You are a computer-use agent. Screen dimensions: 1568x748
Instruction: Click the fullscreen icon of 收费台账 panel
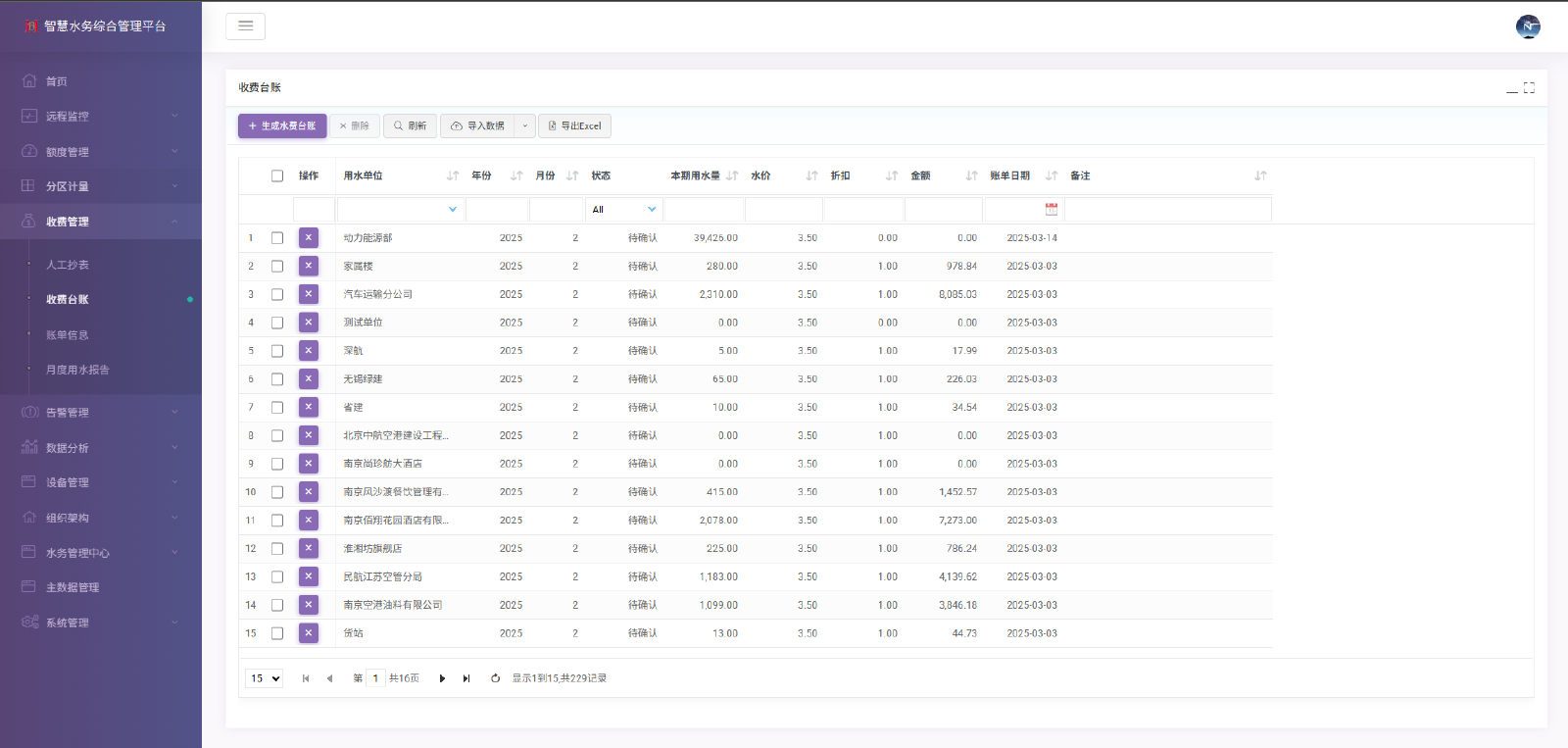coord(1529,88)
